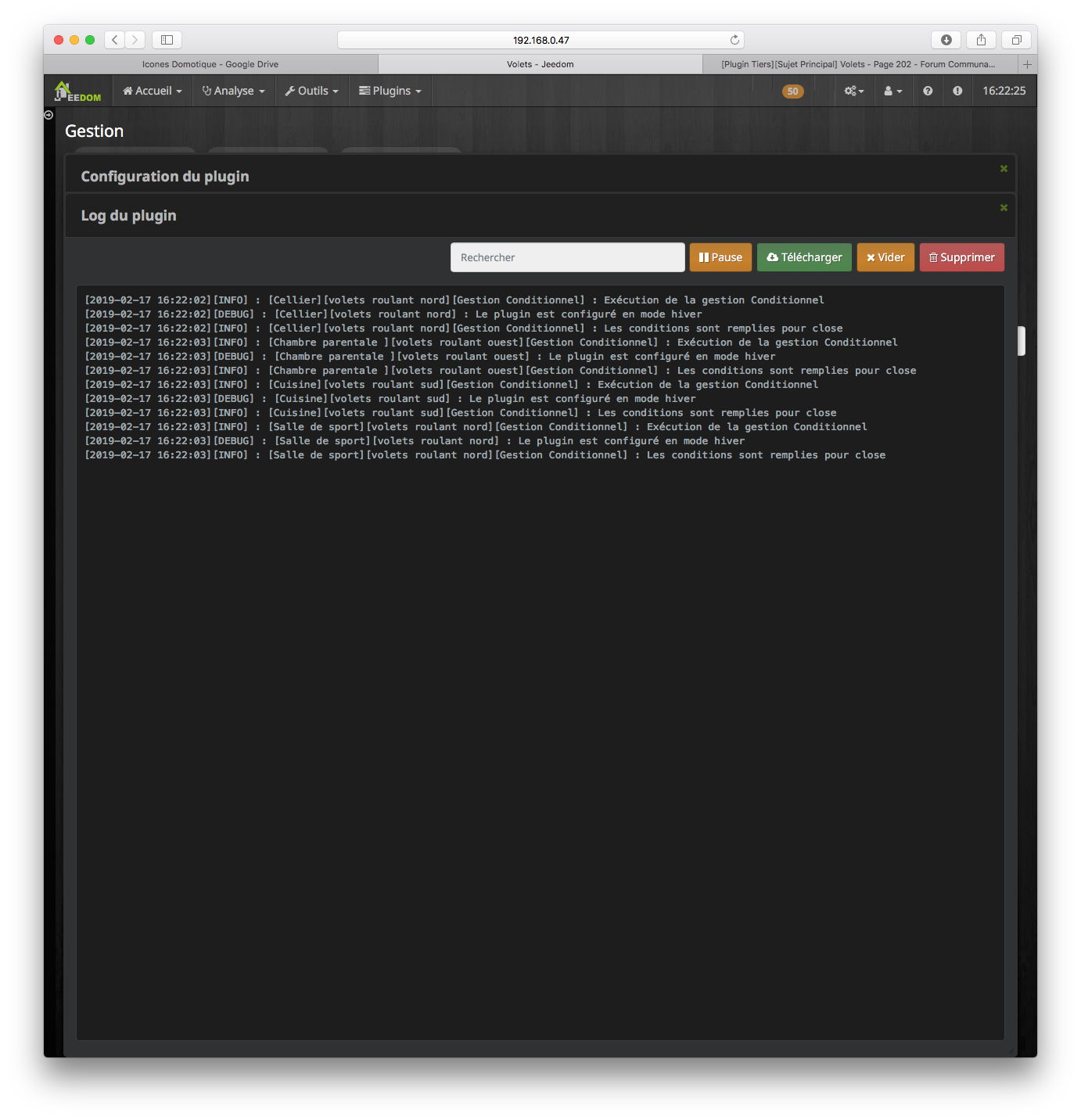Go back in Safari history
Viewport: 1081px width, 1120px height.
tap(115, 39)
